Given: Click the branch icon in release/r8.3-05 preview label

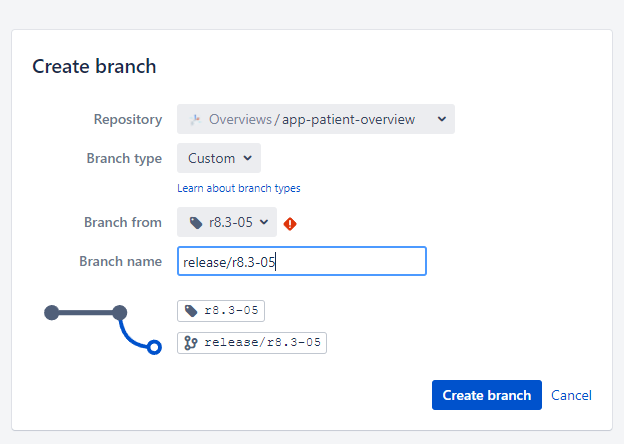Looking at the screenshot, I should click(x=191, y=343).
